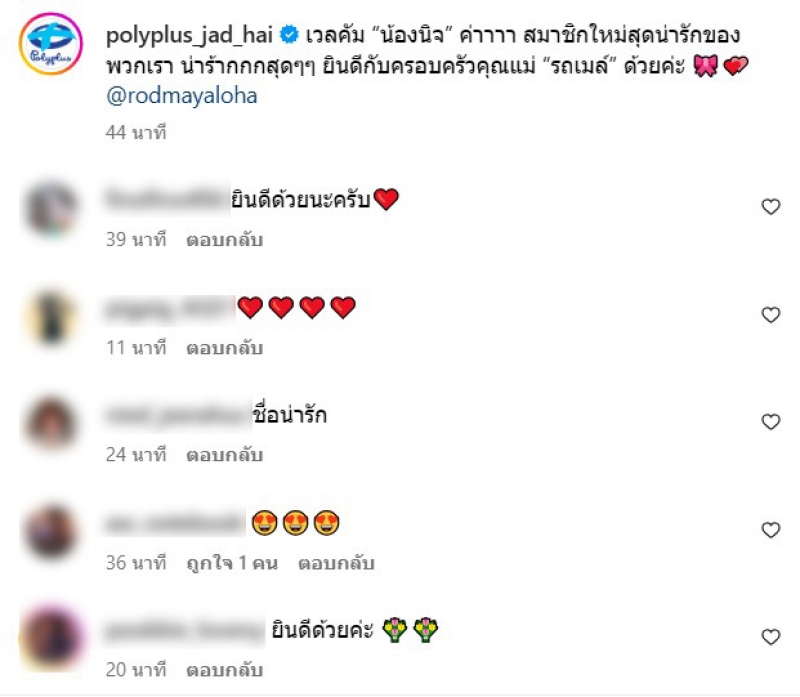Like the comment ยินดีด้วยนะครับ with the heart

pos(770,207)
